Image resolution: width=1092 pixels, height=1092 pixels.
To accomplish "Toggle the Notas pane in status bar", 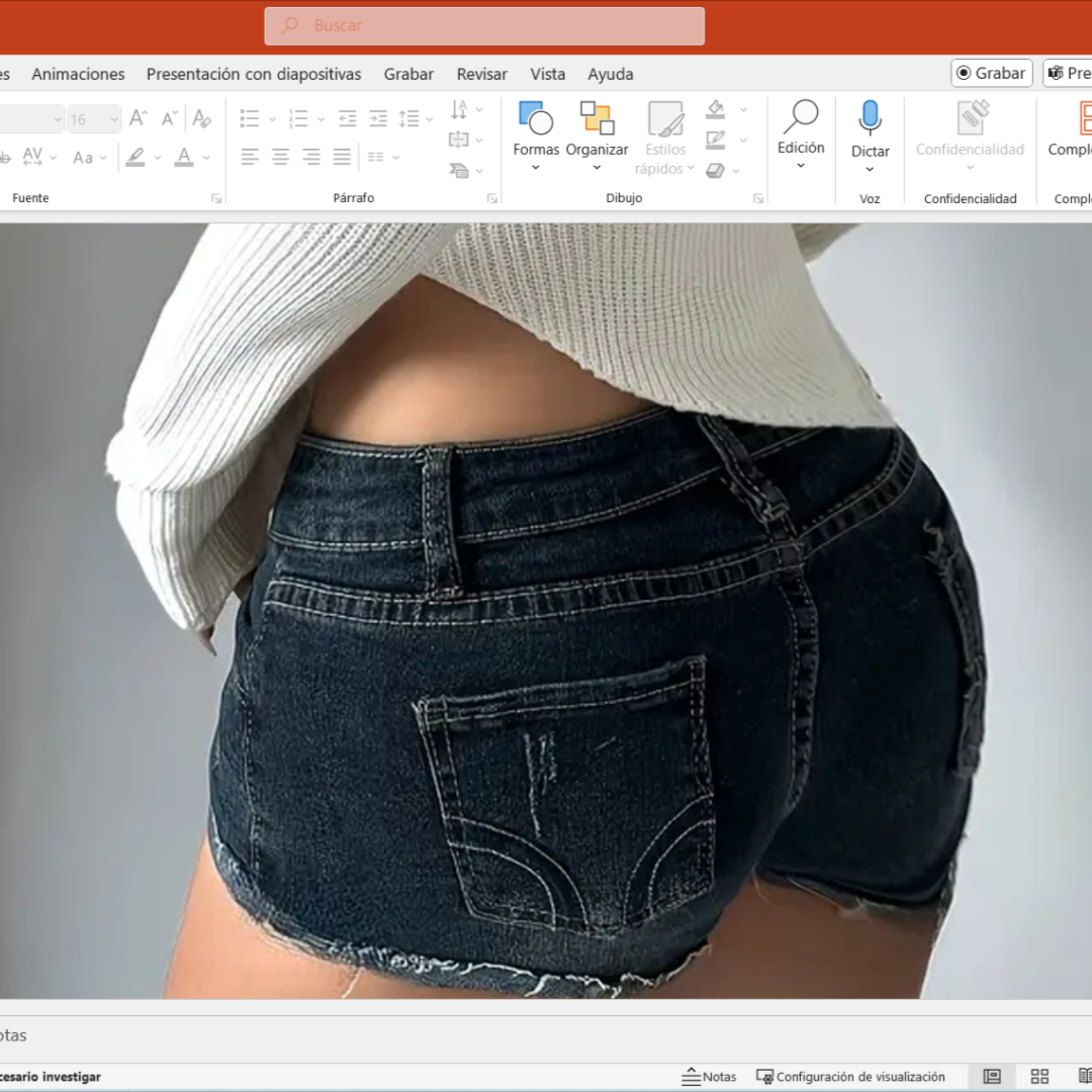I will tap(709, 1077).
